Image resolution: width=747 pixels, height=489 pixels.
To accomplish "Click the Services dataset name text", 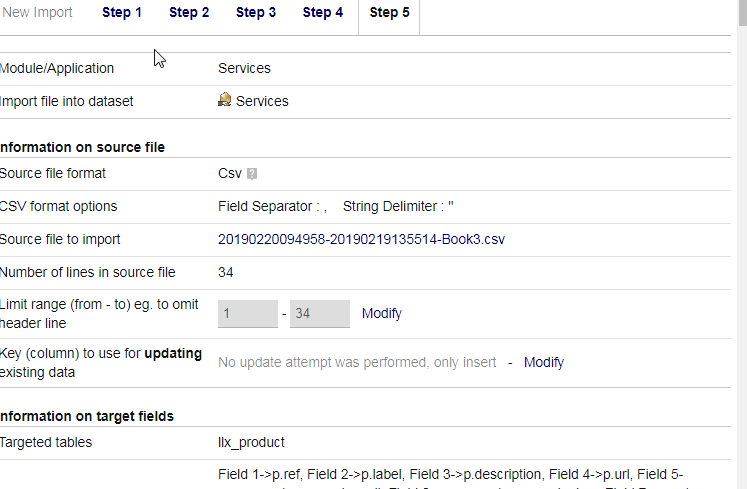I will click(262, 101).
